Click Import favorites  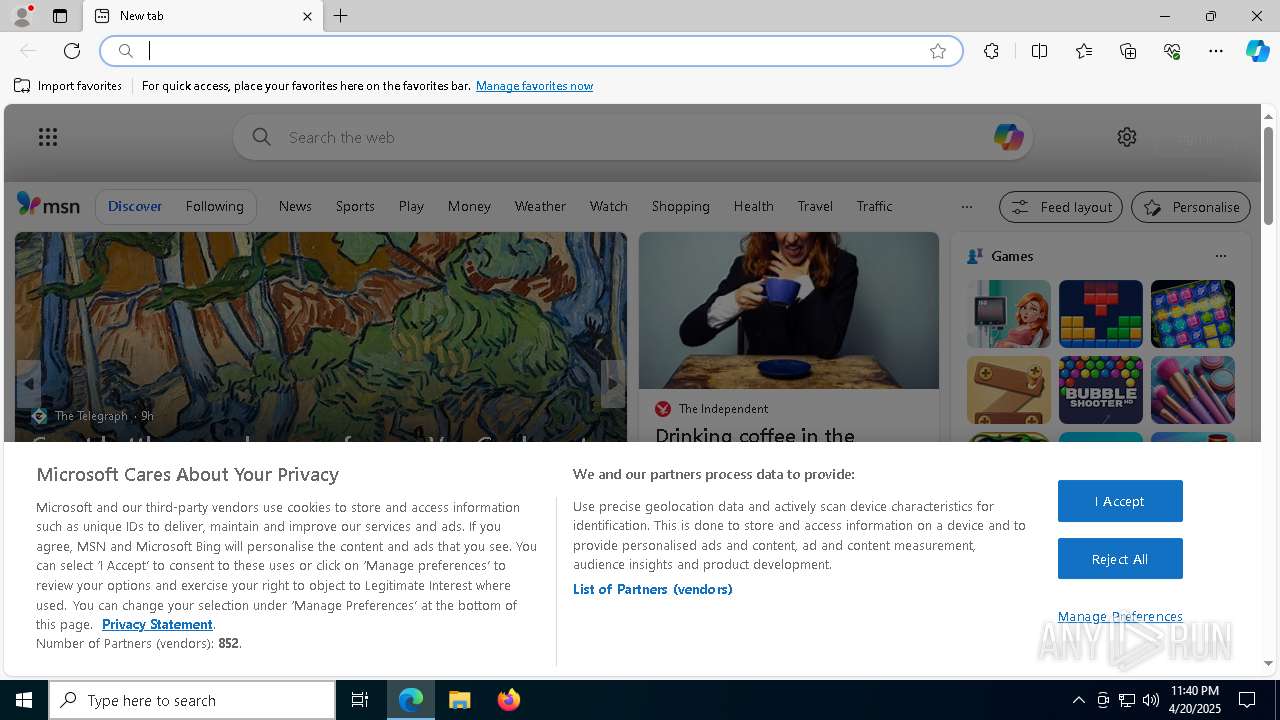click(x=68, y=86)
